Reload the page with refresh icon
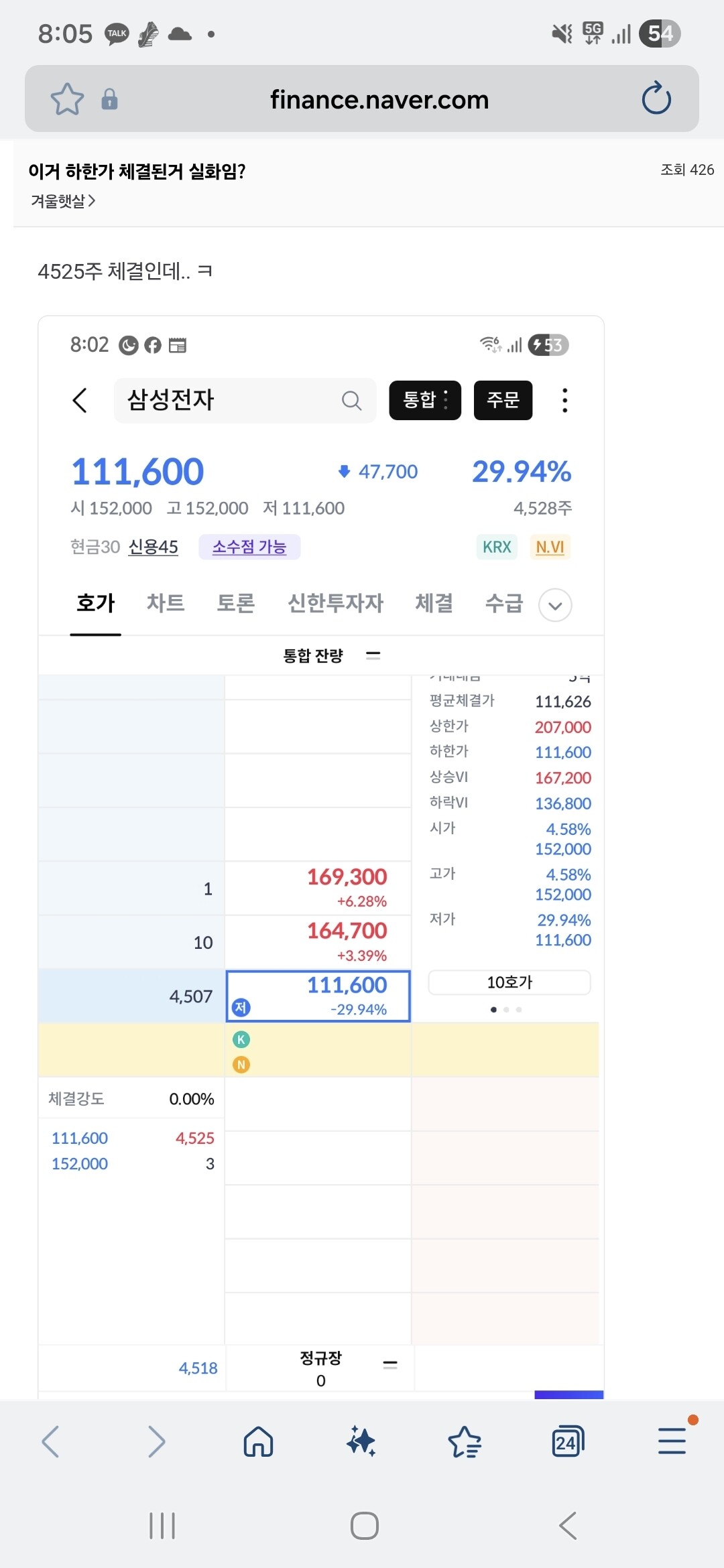 [656, 99]
